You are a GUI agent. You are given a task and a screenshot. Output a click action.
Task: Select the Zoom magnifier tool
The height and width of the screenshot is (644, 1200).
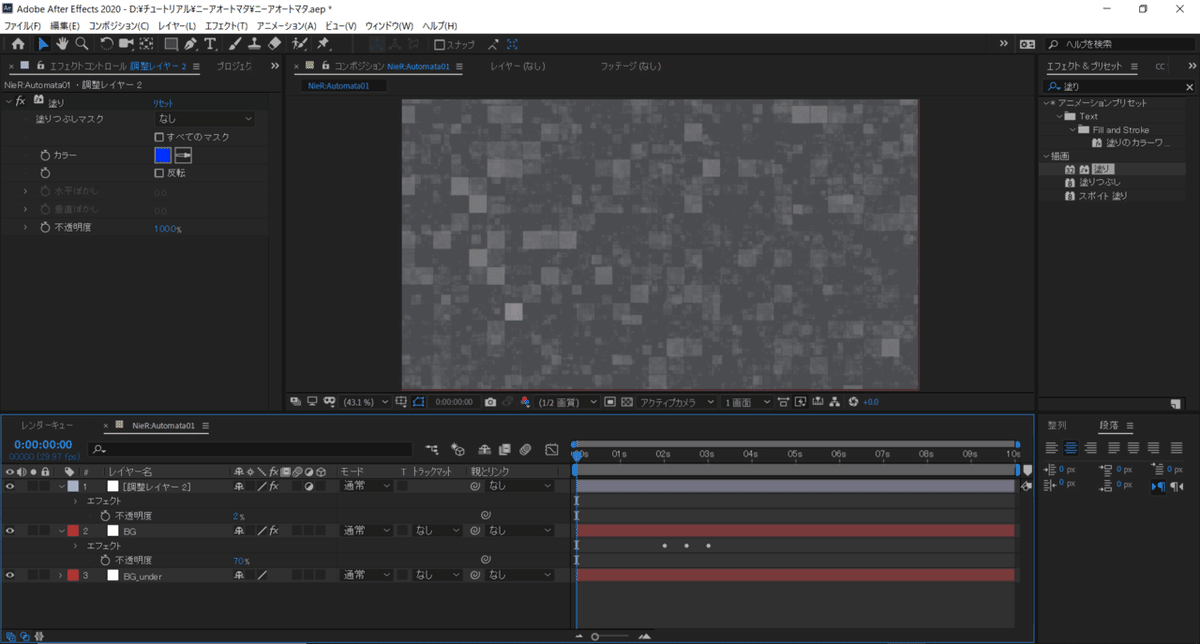(81, 44)
